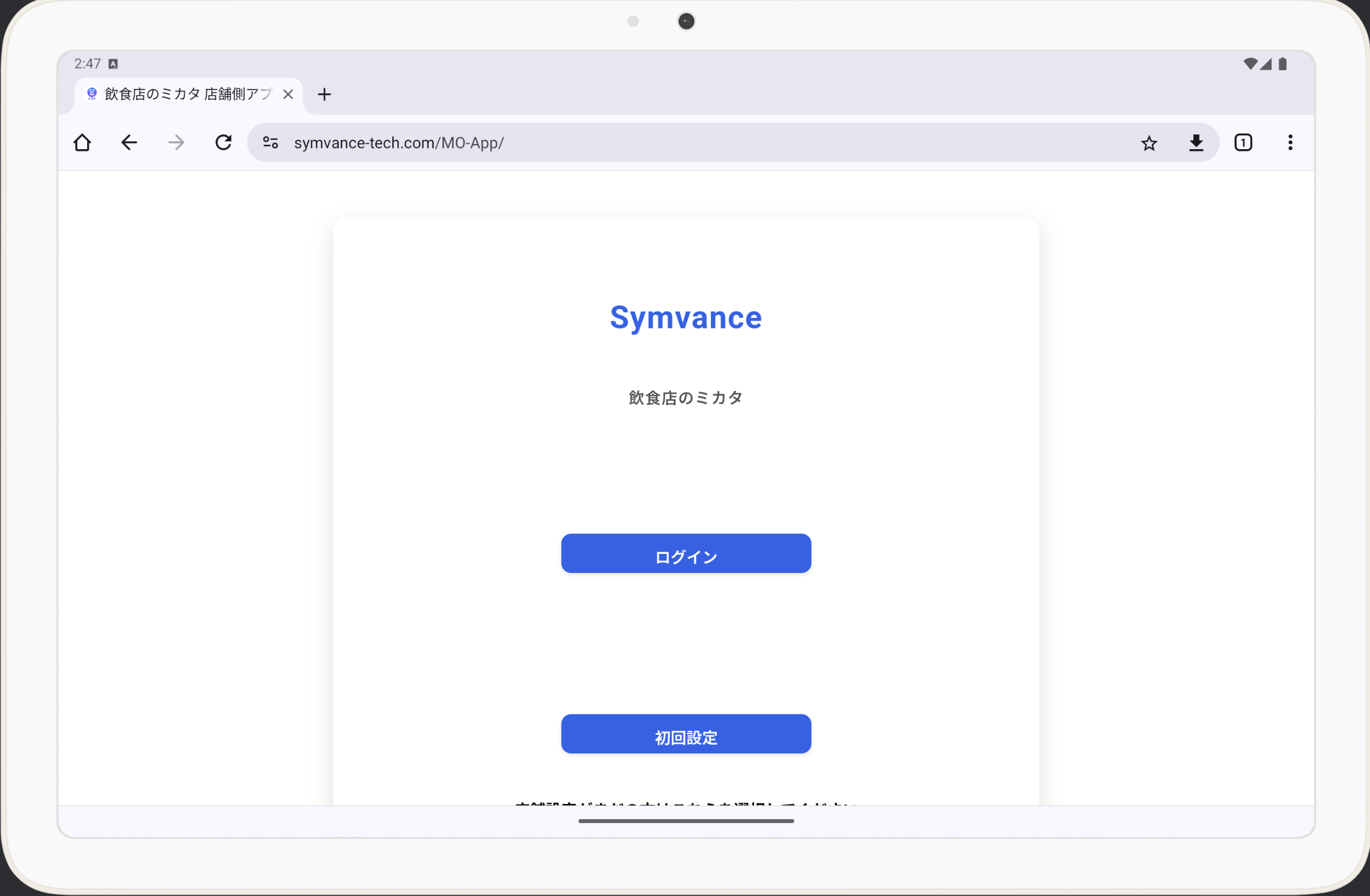Tap the navigation gesture bar at bottom
Viewport: 1370px width, 896px height.
point(686,821)
